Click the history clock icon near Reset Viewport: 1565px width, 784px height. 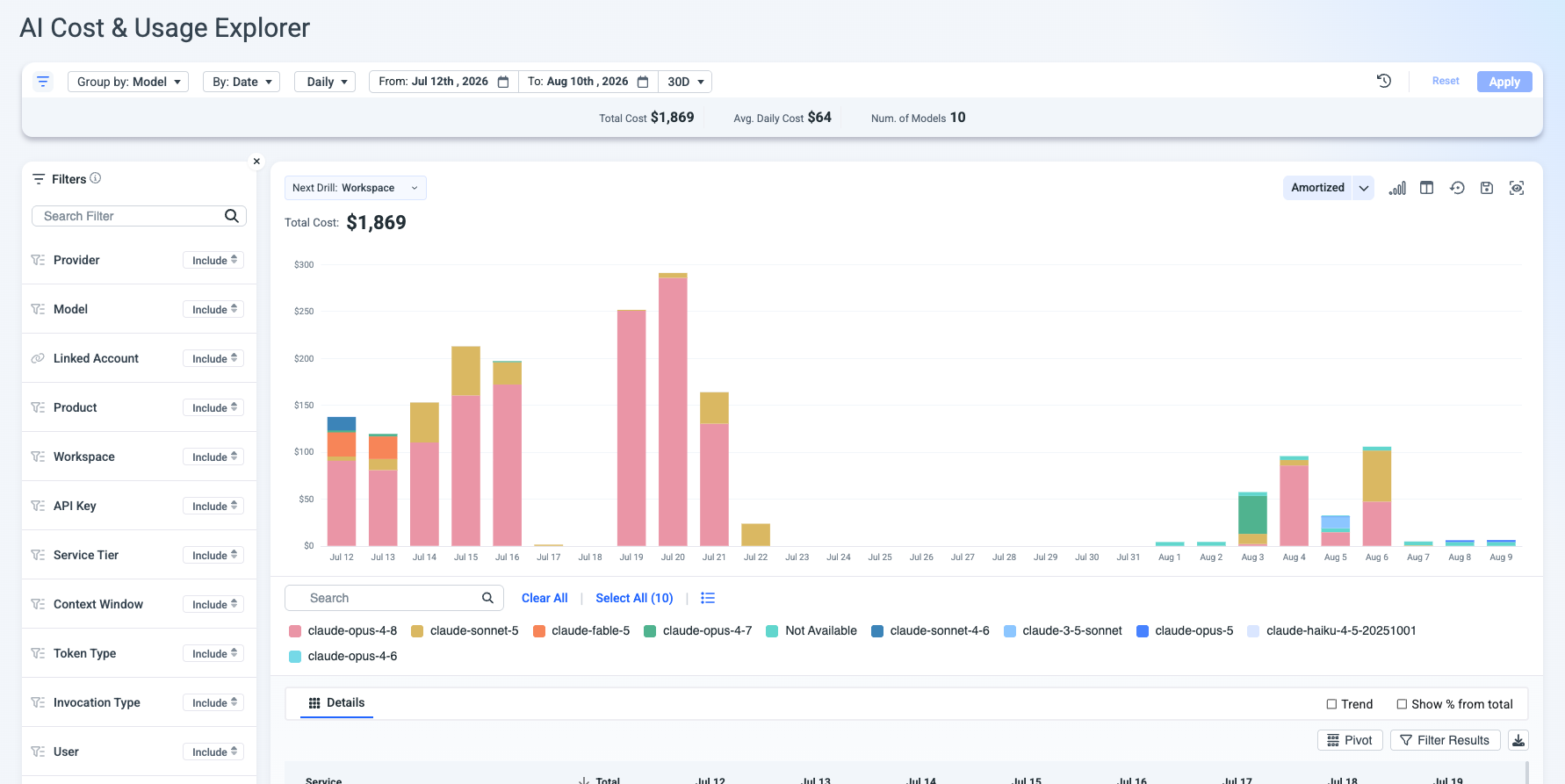coord(1384,81)
